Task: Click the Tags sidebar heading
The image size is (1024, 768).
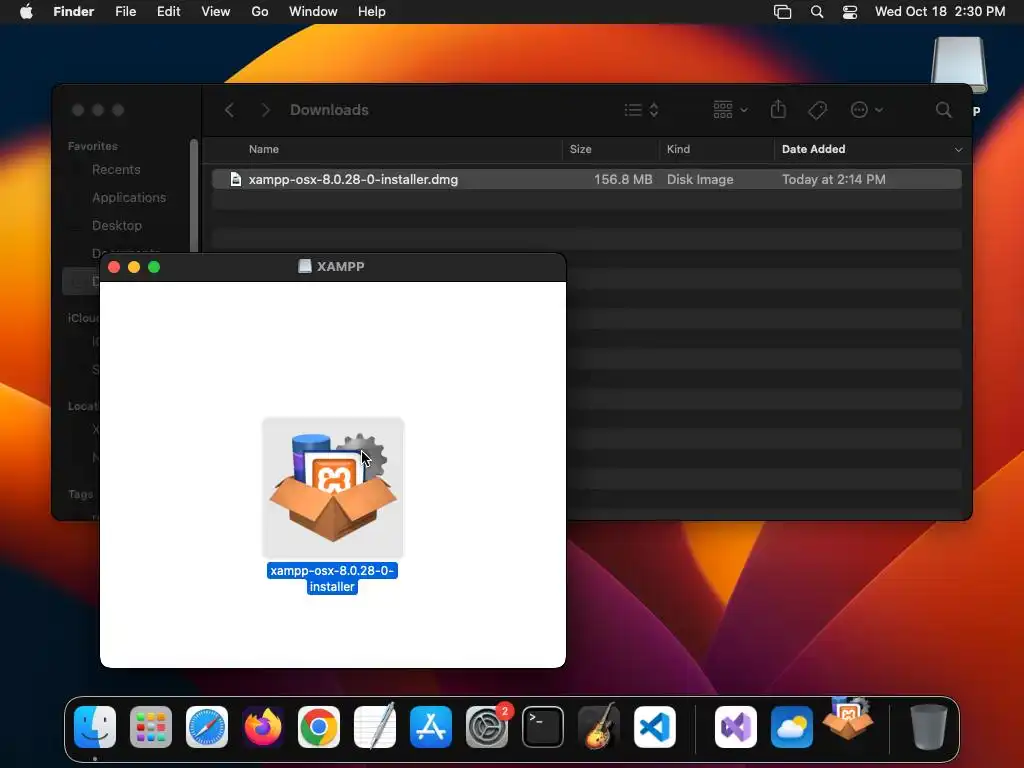Action: 81,494
